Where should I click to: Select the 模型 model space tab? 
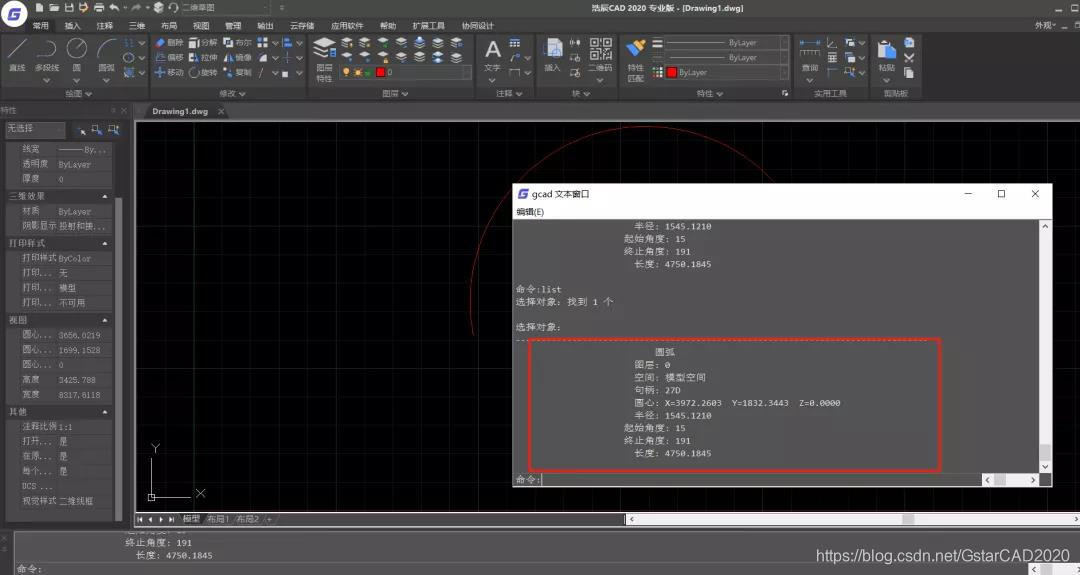(x=191, y=519)
